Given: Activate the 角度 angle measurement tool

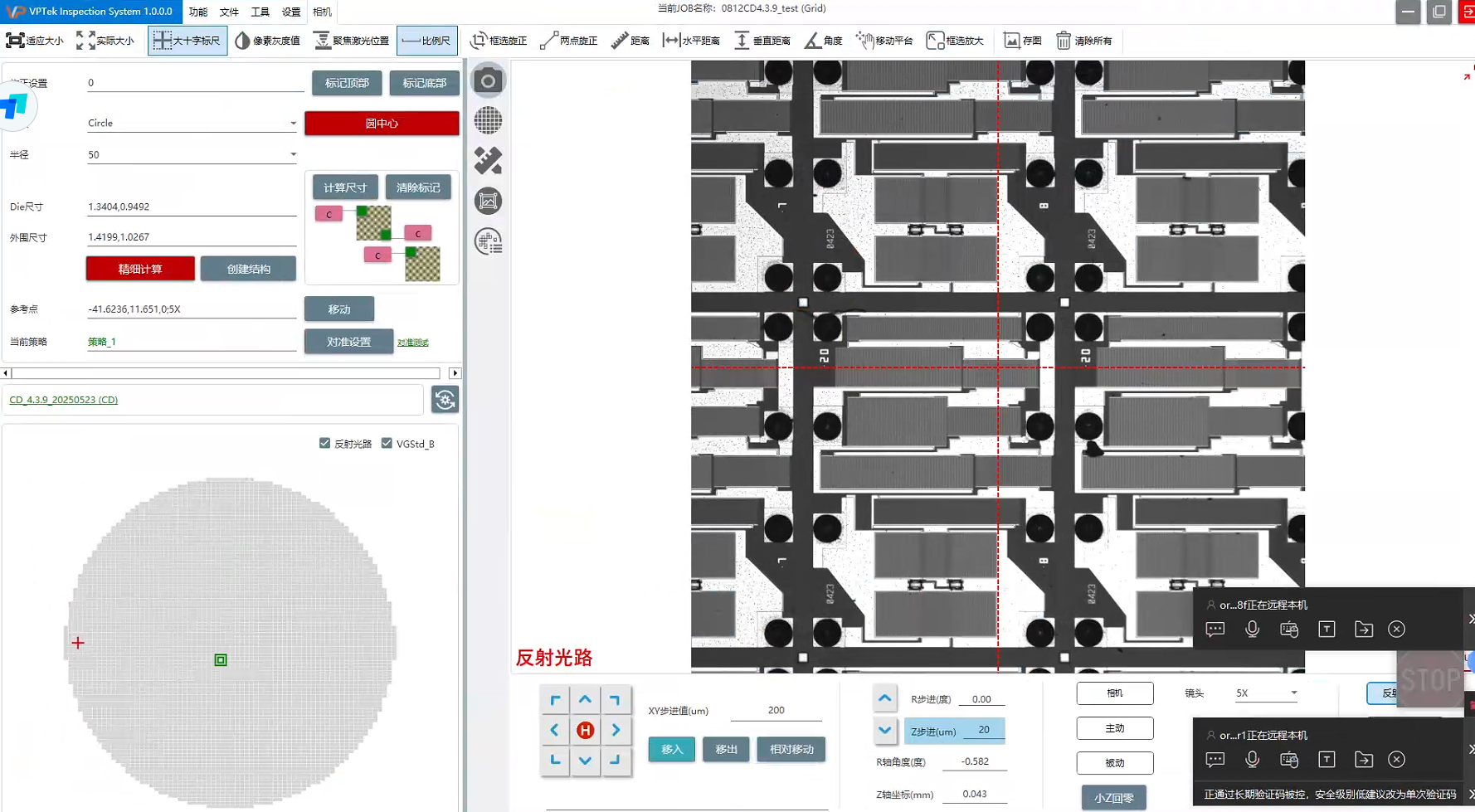Looking at the screenshot, I should [x=823, y=41].
